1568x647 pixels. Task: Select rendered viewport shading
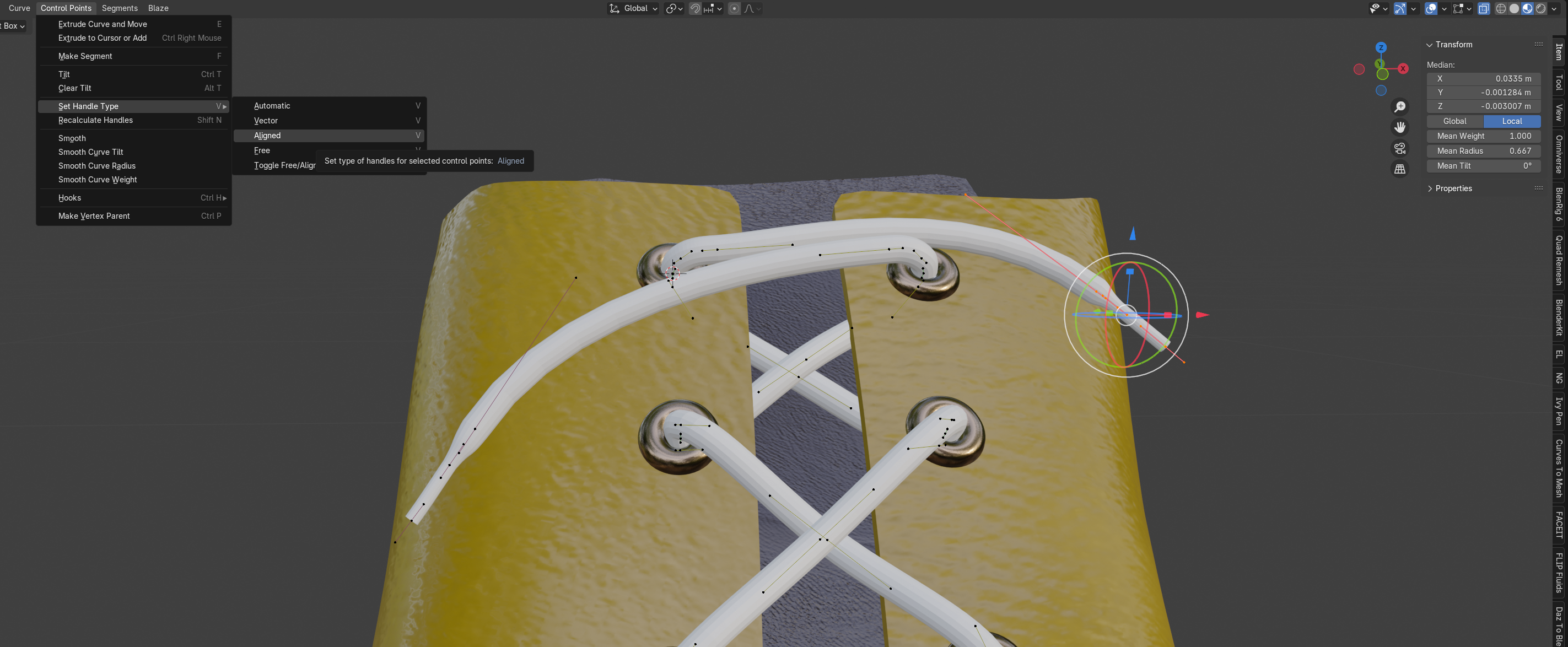[1540, 8]
